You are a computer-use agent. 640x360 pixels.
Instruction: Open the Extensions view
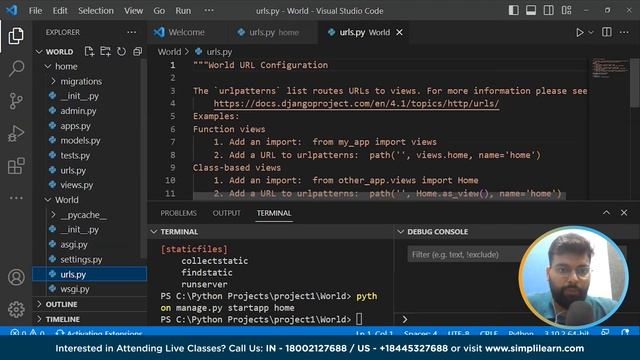[x=16, y=166]
